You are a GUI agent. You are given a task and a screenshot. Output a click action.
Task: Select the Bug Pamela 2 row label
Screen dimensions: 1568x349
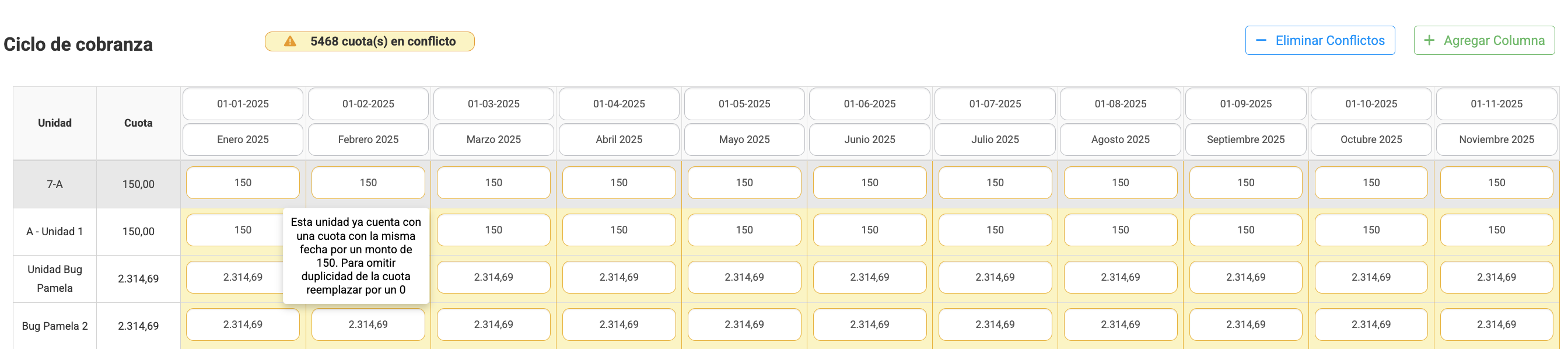pos(55,326)
